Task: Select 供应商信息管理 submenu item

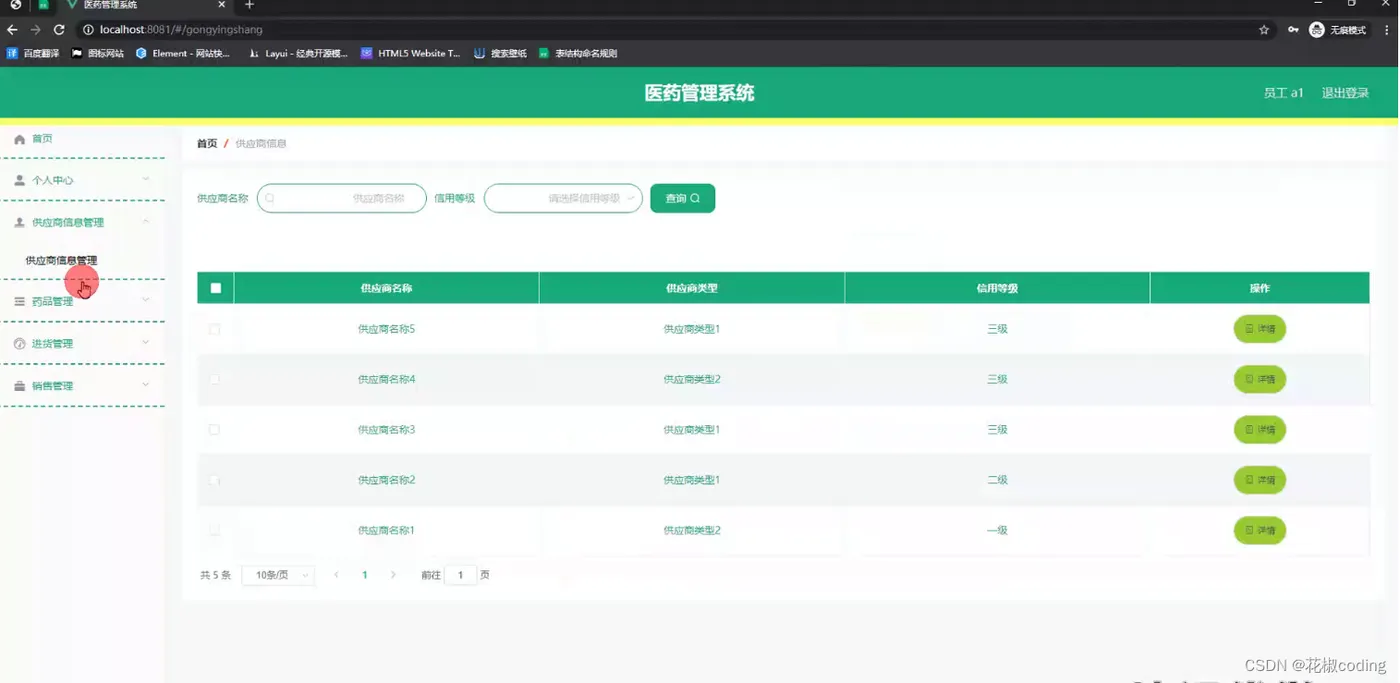Action: pos(61,260)
